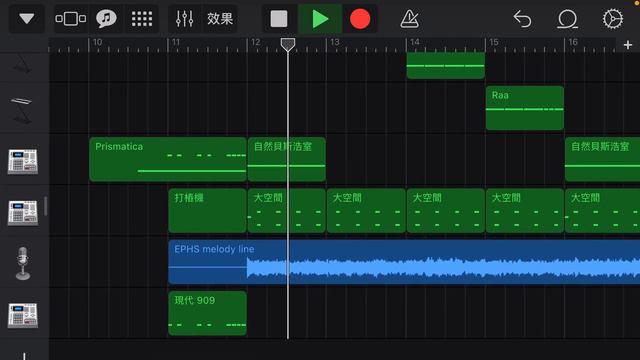Select the topmost partially visible keyboard track icon
This screenshot has width=640, height=360.
pyautogui.click(x=22, y=64)
